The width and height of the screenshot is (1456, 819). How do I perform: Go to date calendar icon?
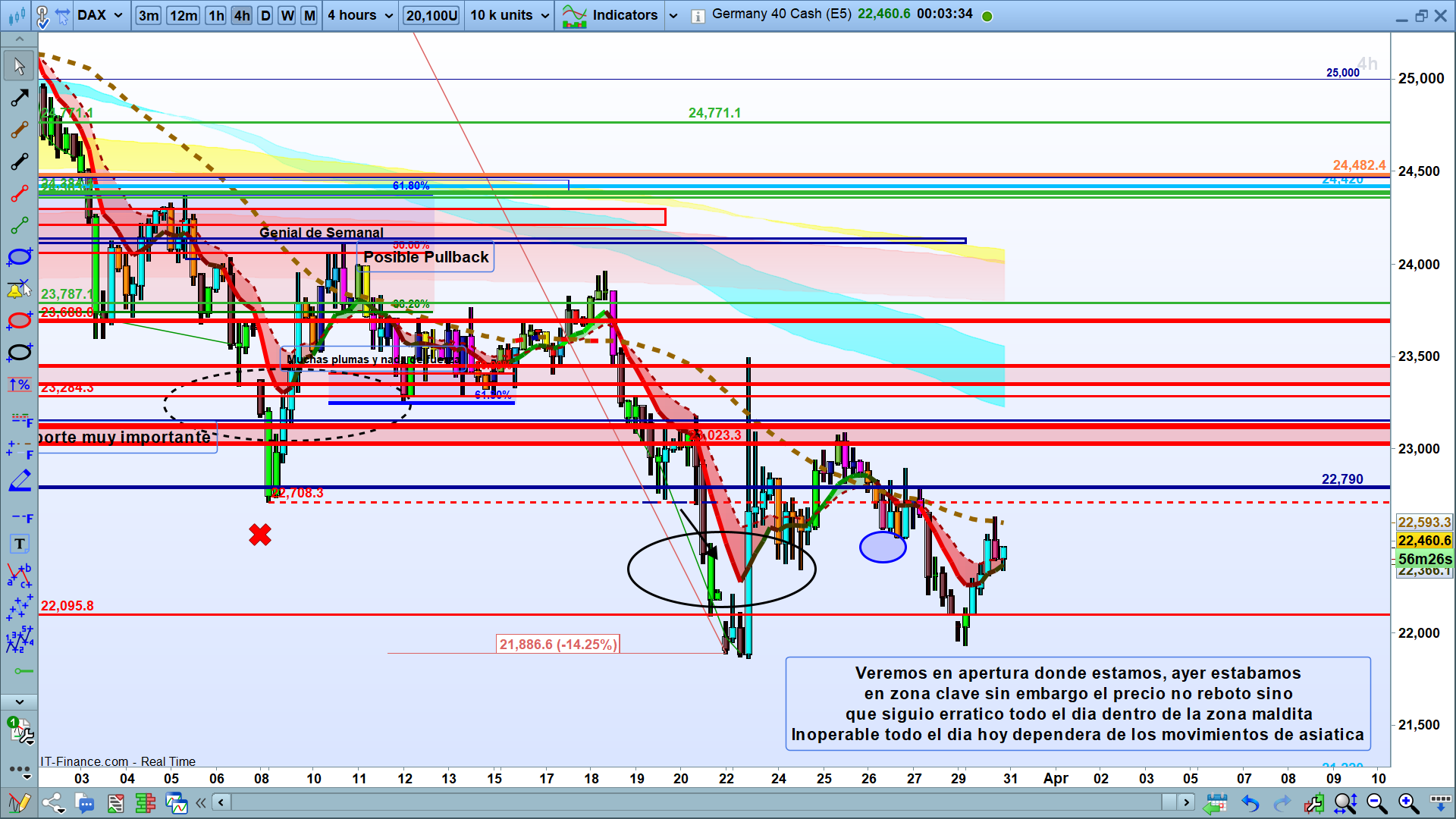click(1216, 803)
